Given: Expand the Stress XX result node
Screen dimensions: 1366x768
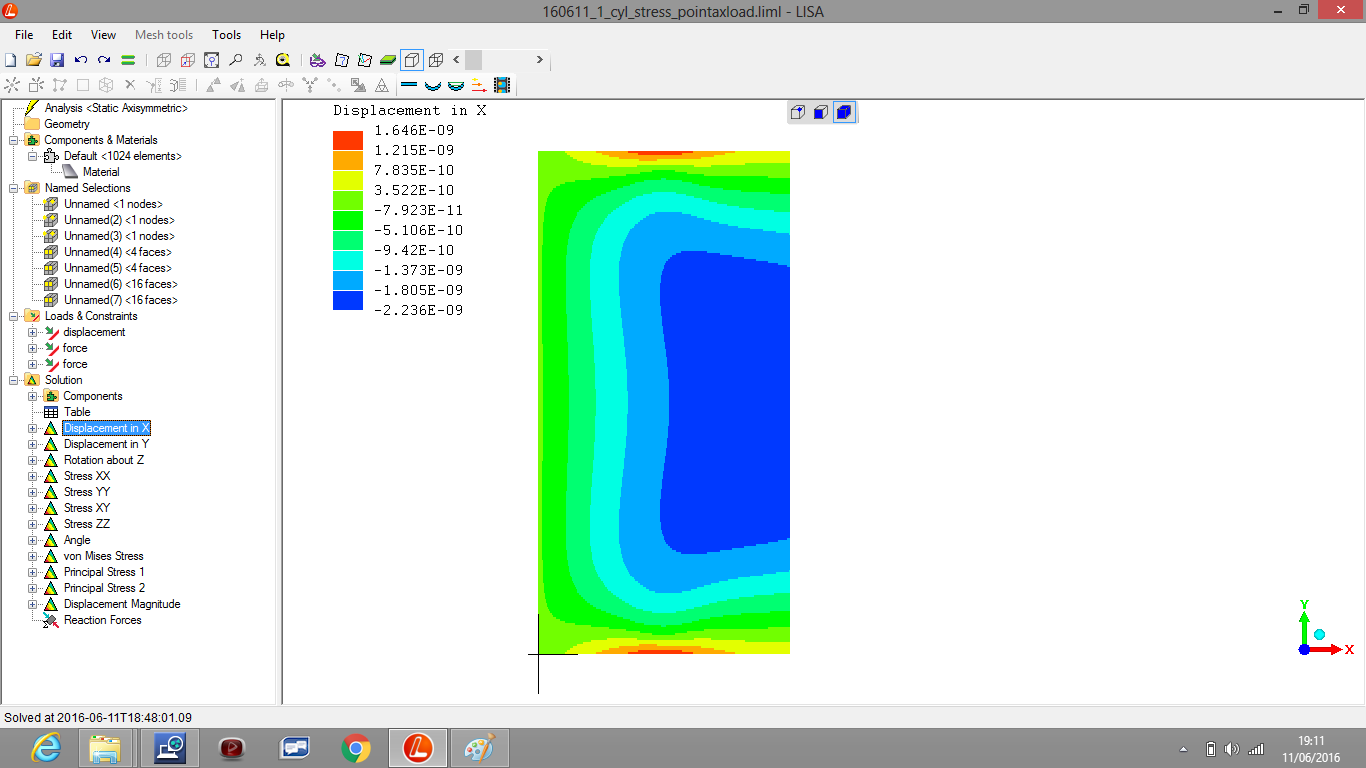Looking at the screenshot, I should 33,476.
